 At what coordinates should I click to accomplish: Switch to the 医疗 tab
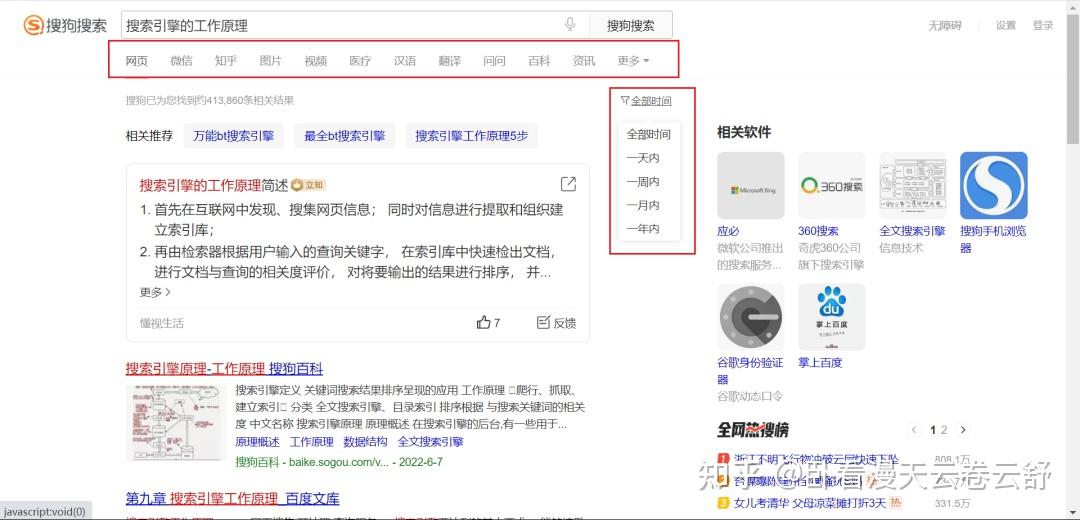click(x=360, y=61)
